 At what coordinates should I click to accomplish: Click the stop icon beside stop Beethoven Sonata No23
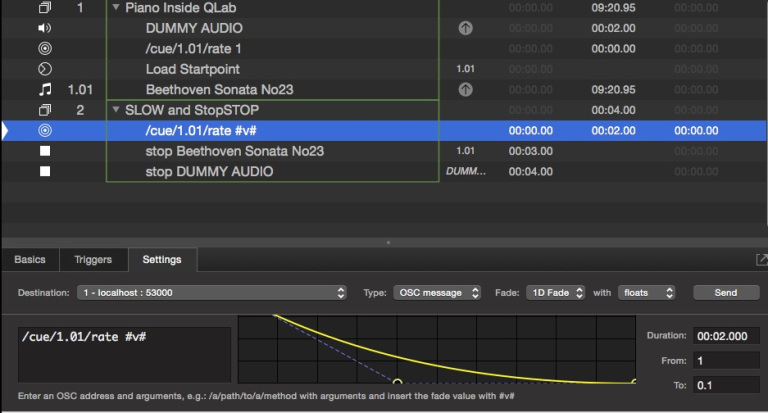click(44, 151)
